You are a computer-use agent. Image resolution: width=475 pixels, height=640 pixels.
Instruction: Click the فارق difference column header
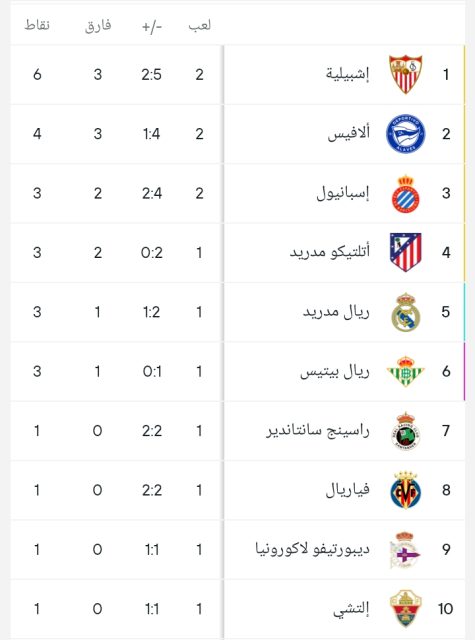tap(98, 26)
